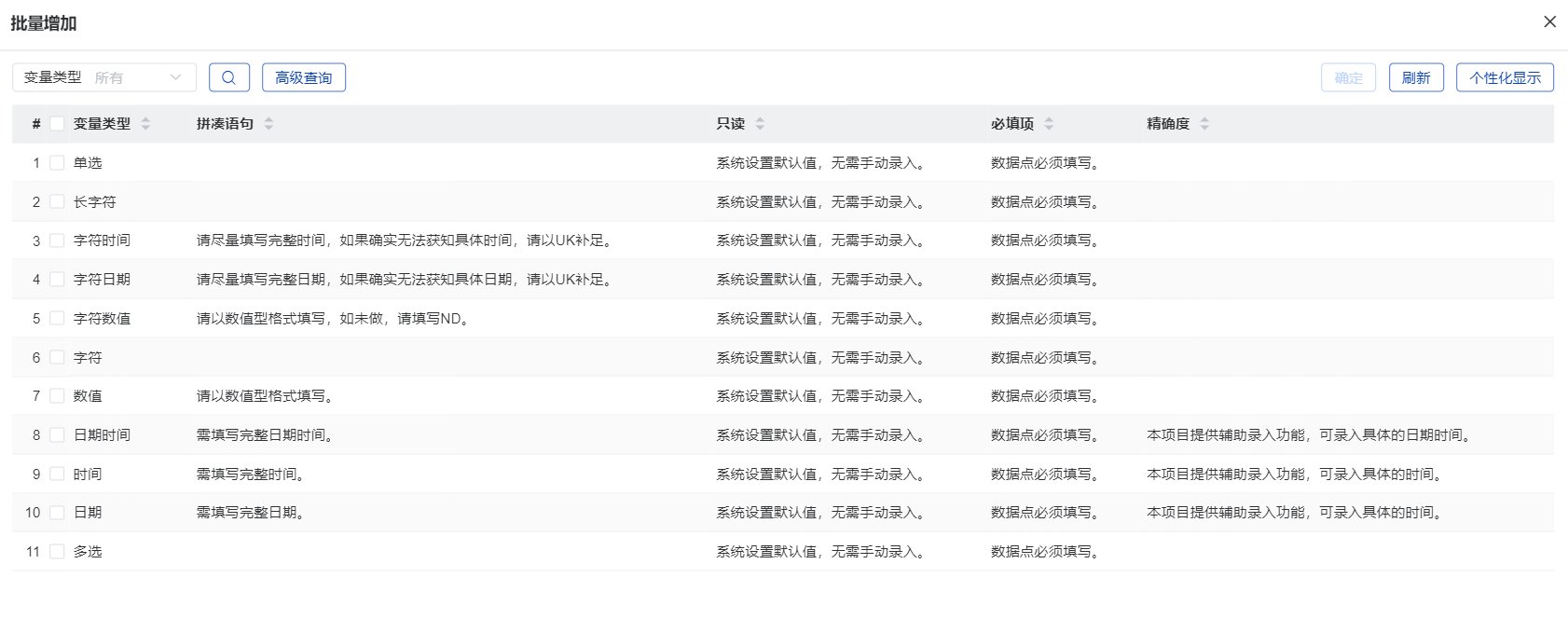Open 高级查询 advanced search
This screenshot has width=1568, height=619.
304,77
